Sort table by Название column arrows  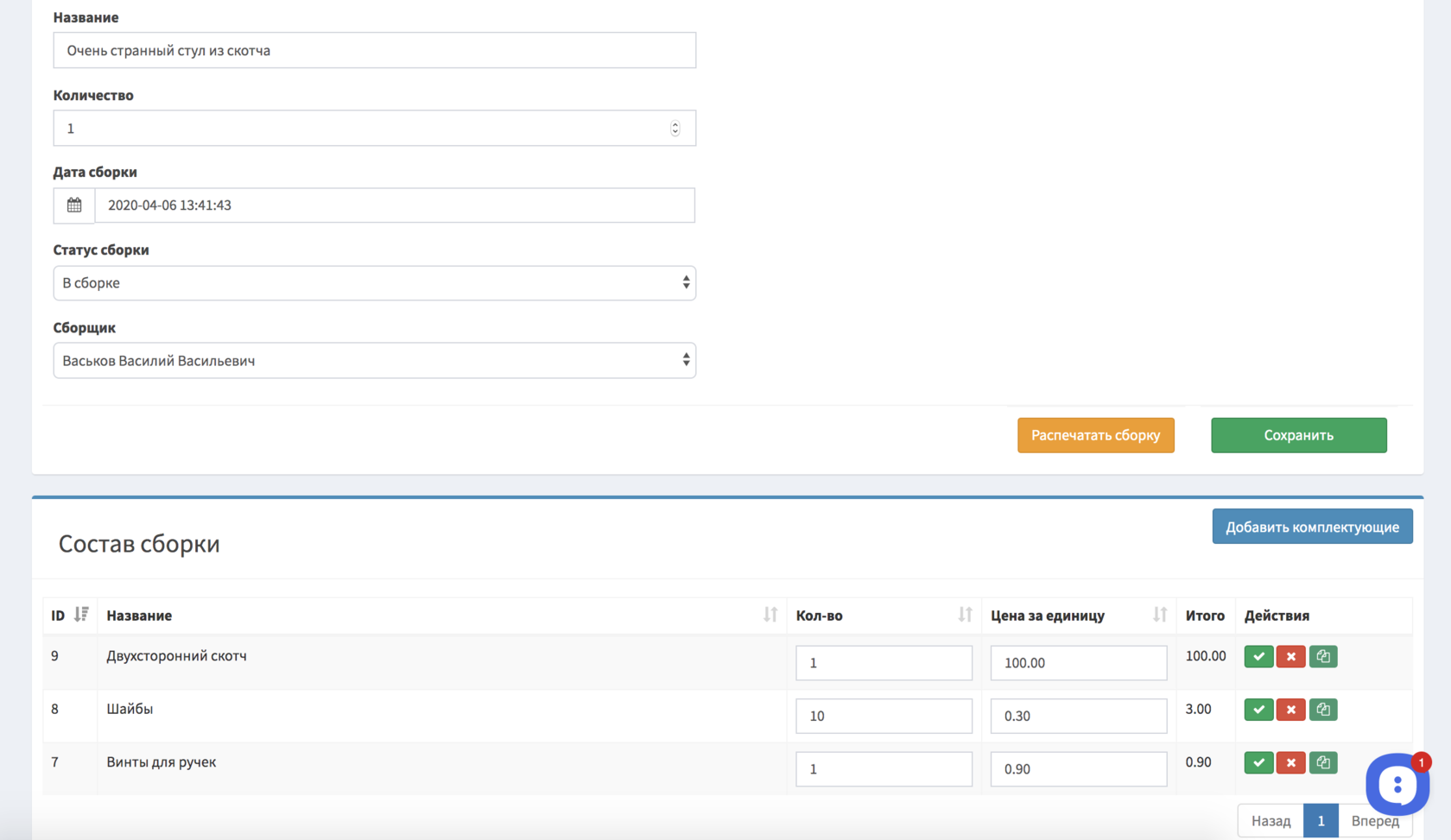pos(770,615)
